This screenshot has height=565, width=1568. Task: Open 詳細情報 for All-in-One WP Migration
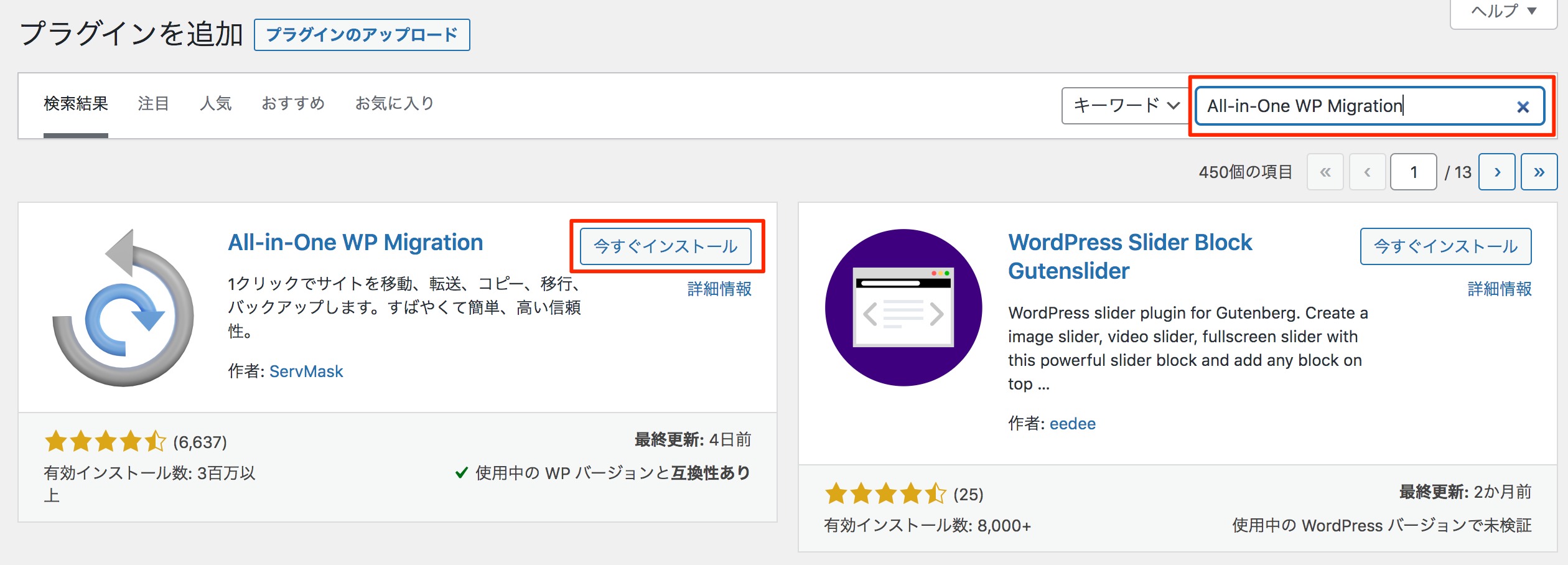coord(719,289)
